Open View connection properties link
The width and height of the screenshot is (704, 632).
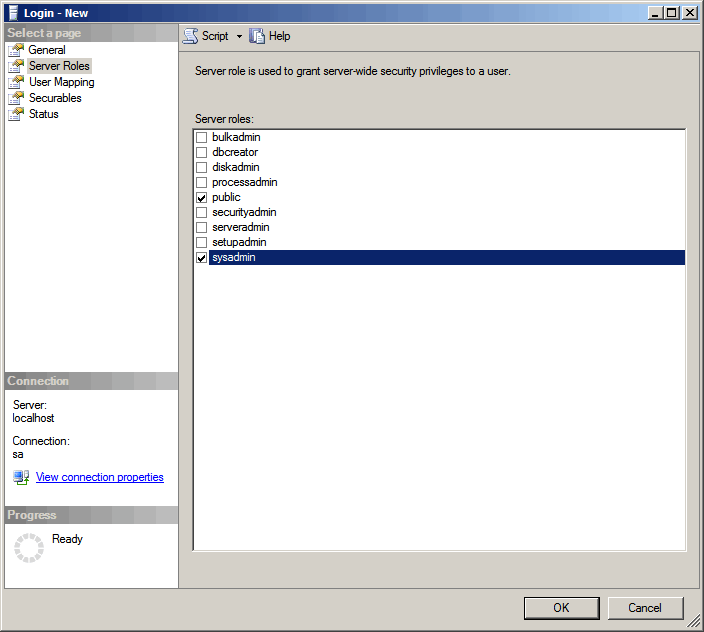pos(100,477)
